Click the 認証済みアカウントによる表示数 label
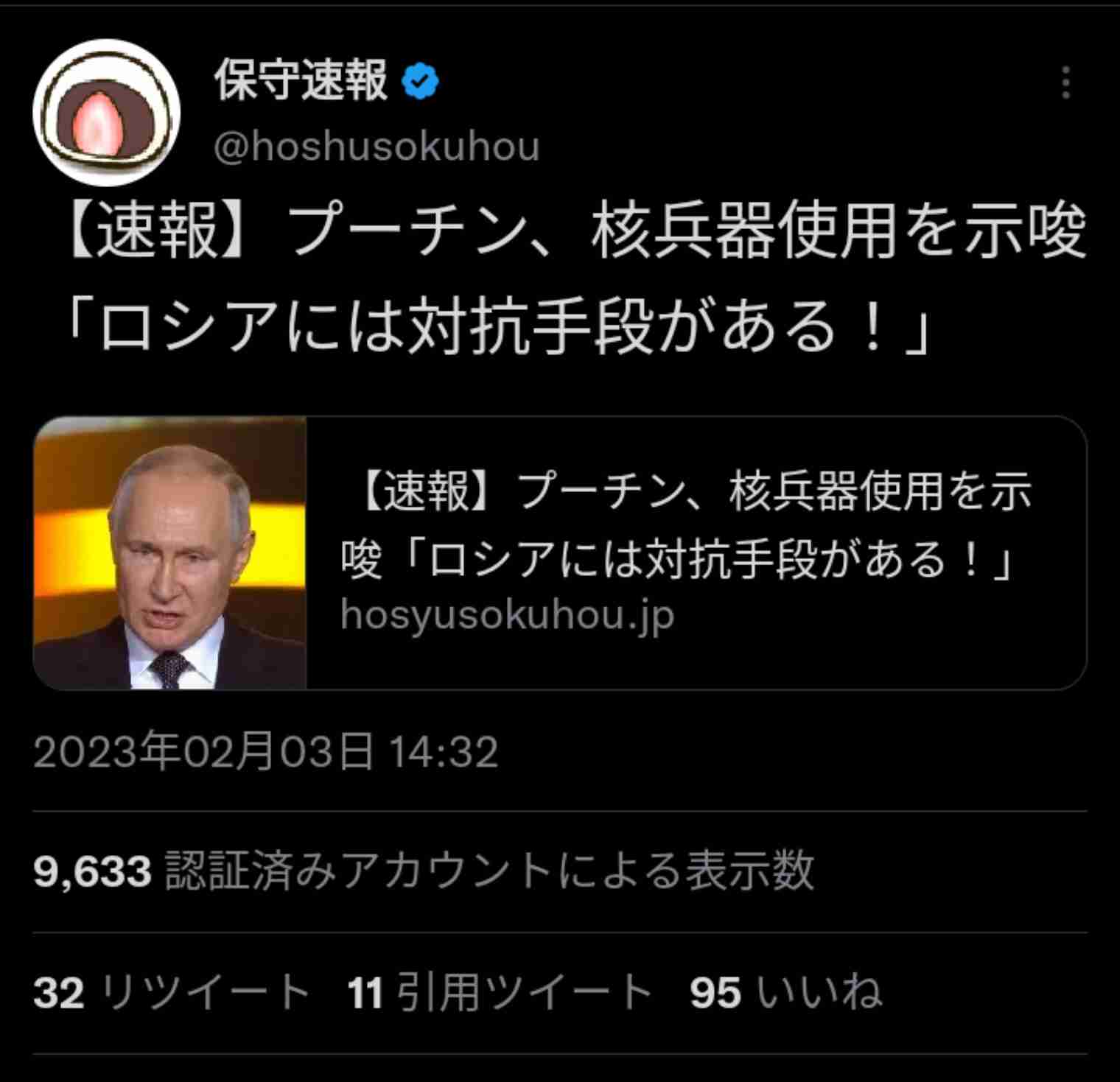Viewport: 1120px width, 1082px height. pos(490,871)
